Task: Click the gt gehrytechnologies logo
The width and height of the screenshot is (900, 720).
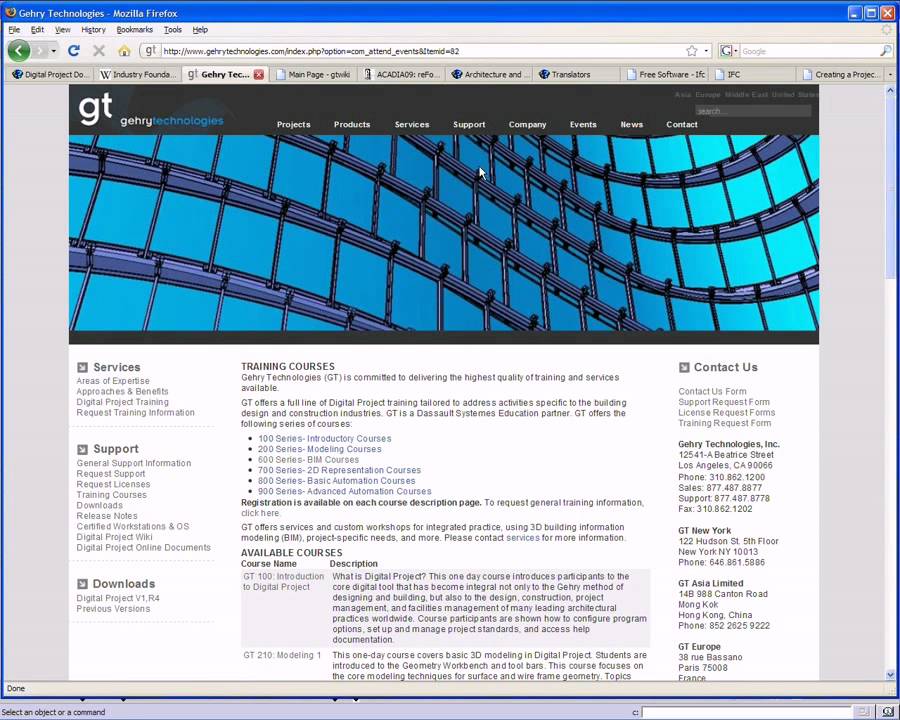Action: coord(151,110)
